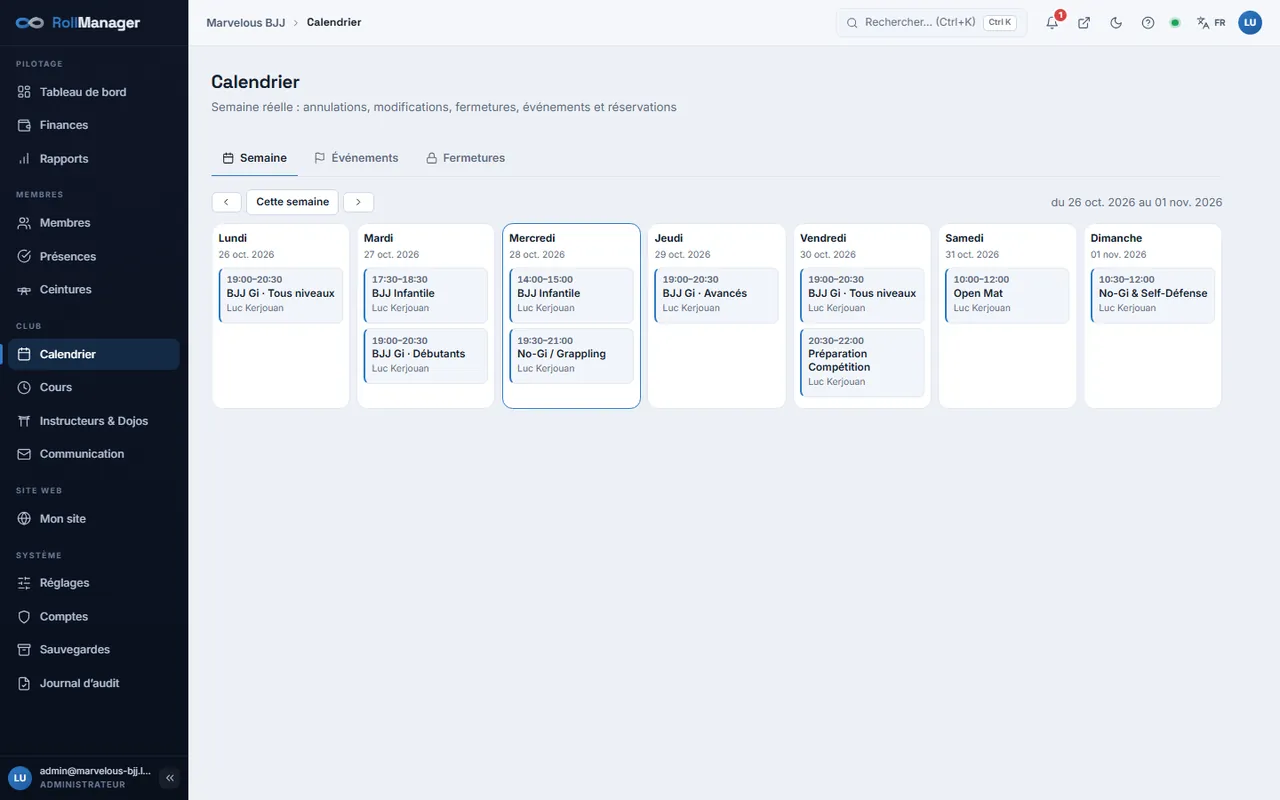Open the Membres page
Image resolution: width=1280 pixels, height=800 pixels.
click(94, 223)
